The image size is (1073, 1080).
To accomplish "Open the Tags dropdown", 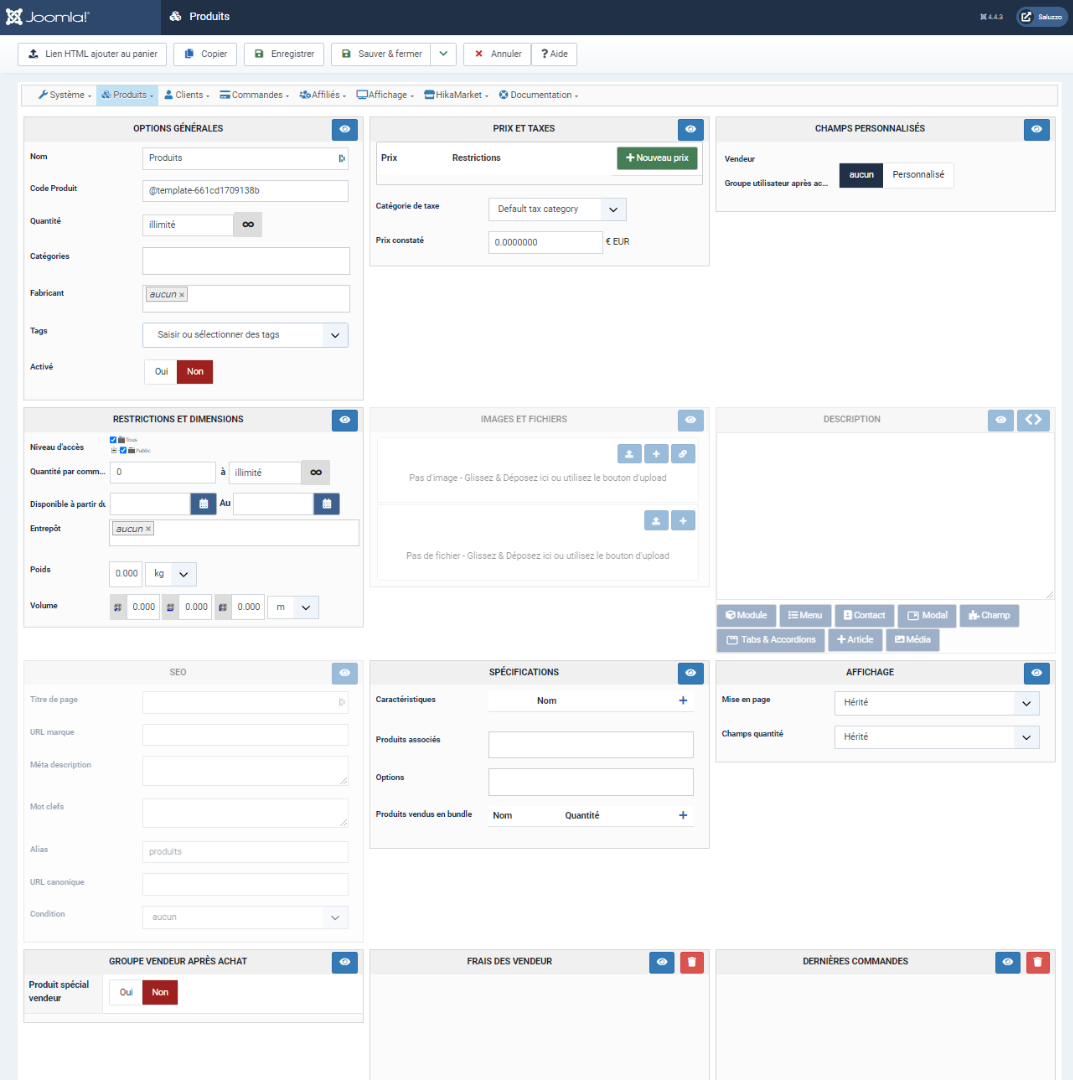I will pyautogui.click(x=245, y=335).
